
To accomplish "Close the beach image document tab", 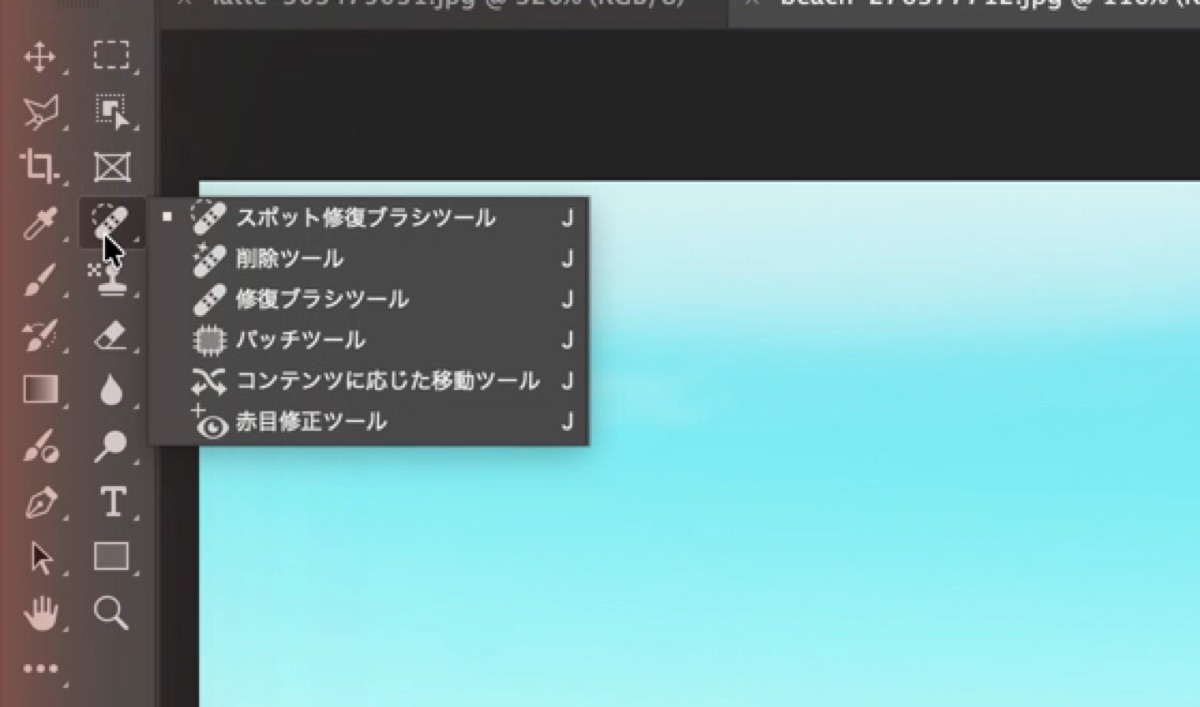I will click(x=752, y=4).
